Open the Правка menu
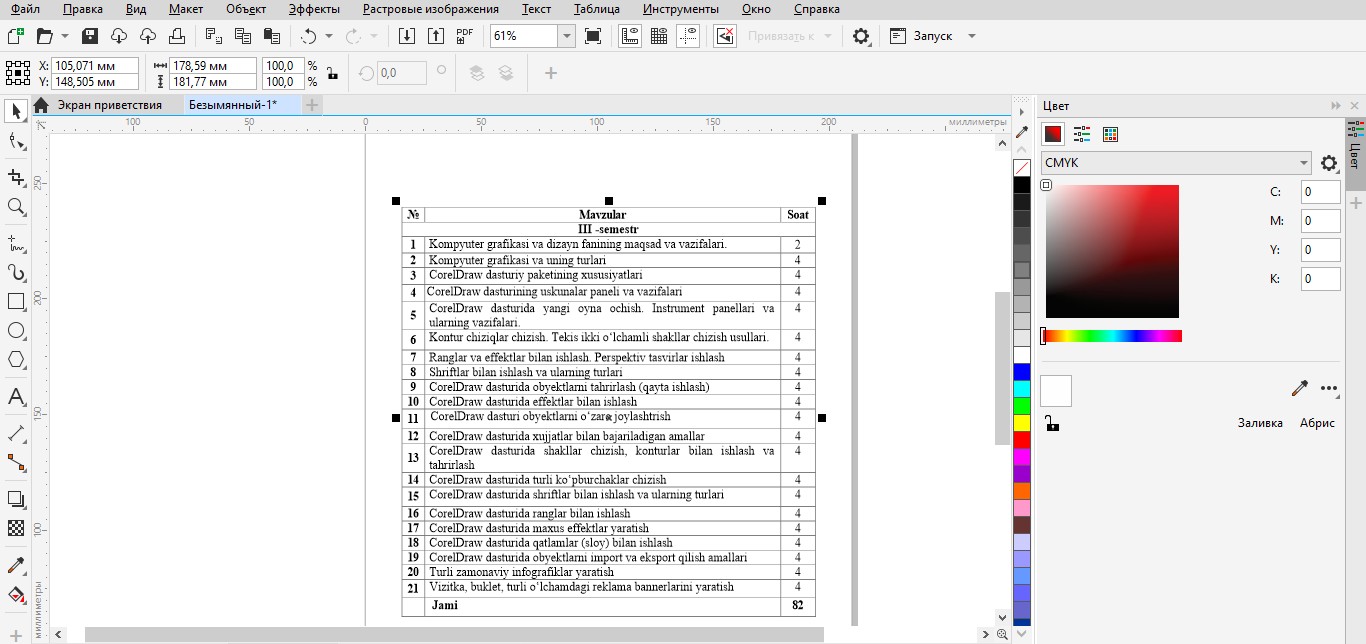 pyautogui.click(x=82, y=9)
